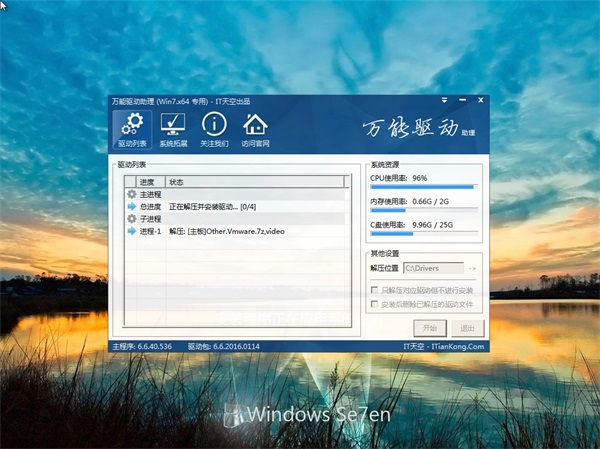Select the 子进程 gear row icon
The width and height of the screenshot is (600, 449).
[131, 219]
